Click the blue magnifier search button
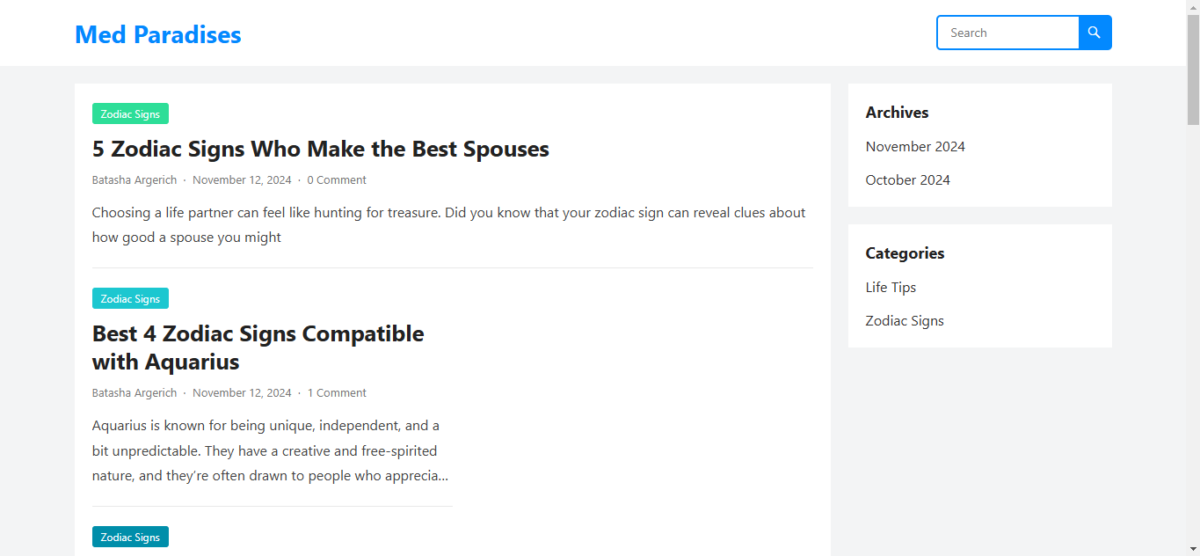Screen dimensions: 1200x556 coord(1095,33)
